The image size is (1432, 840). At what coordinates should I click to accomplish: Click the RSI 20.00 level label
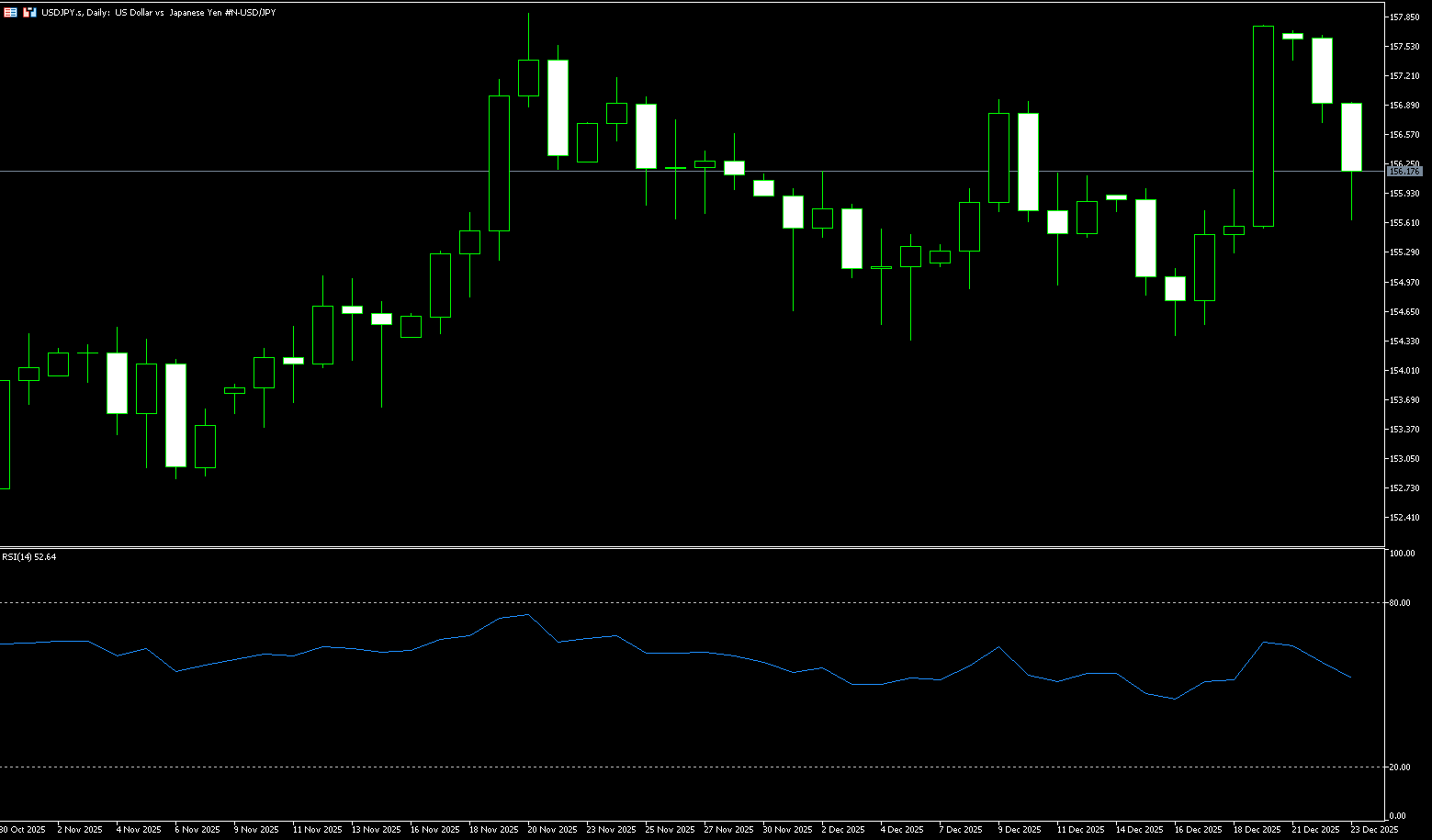tap(1400, 767)
